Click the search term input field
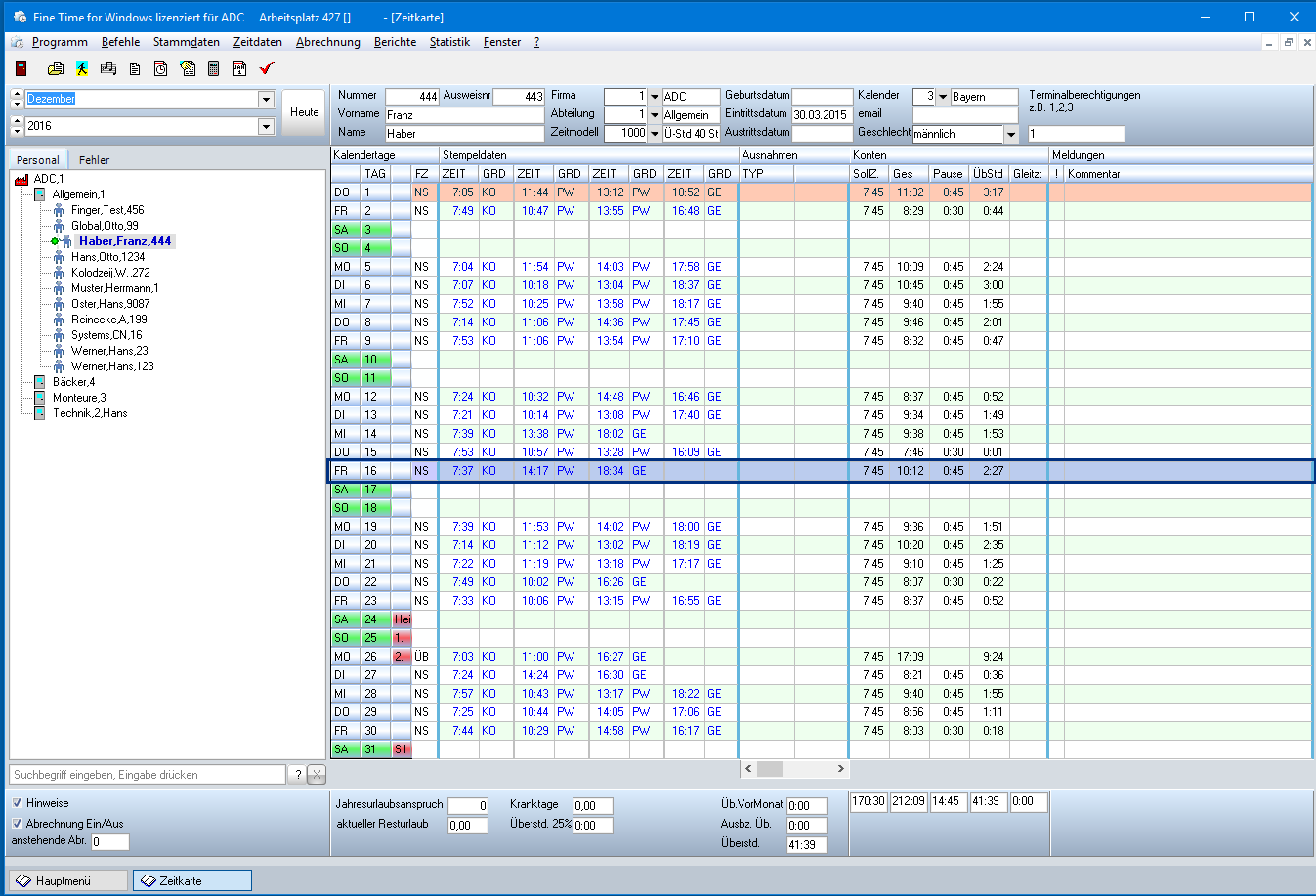The image size is (1316, 896). coord(148,775)
